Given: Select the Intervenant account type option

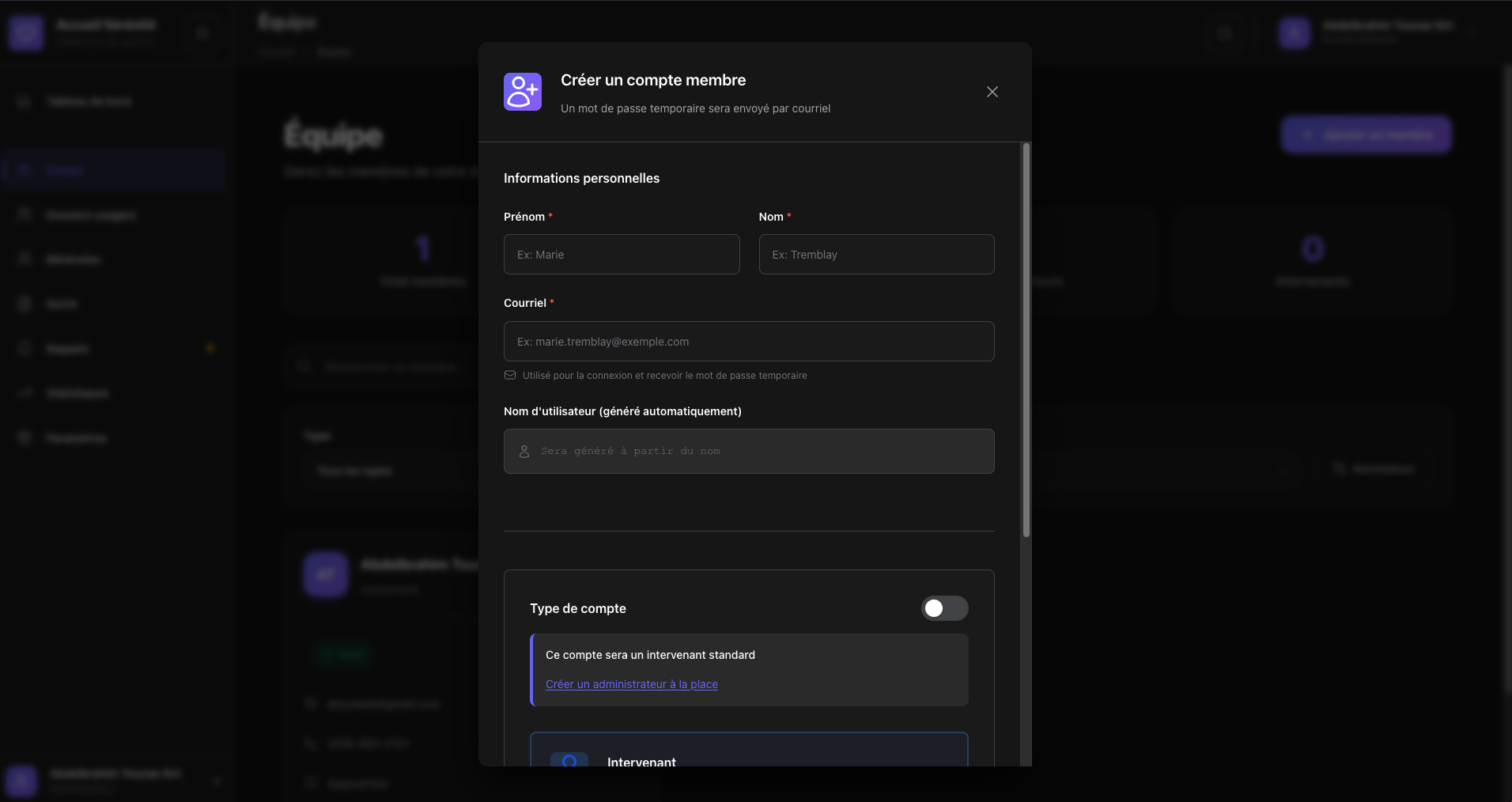Looking at the screenshot, I should coord(748,751).
